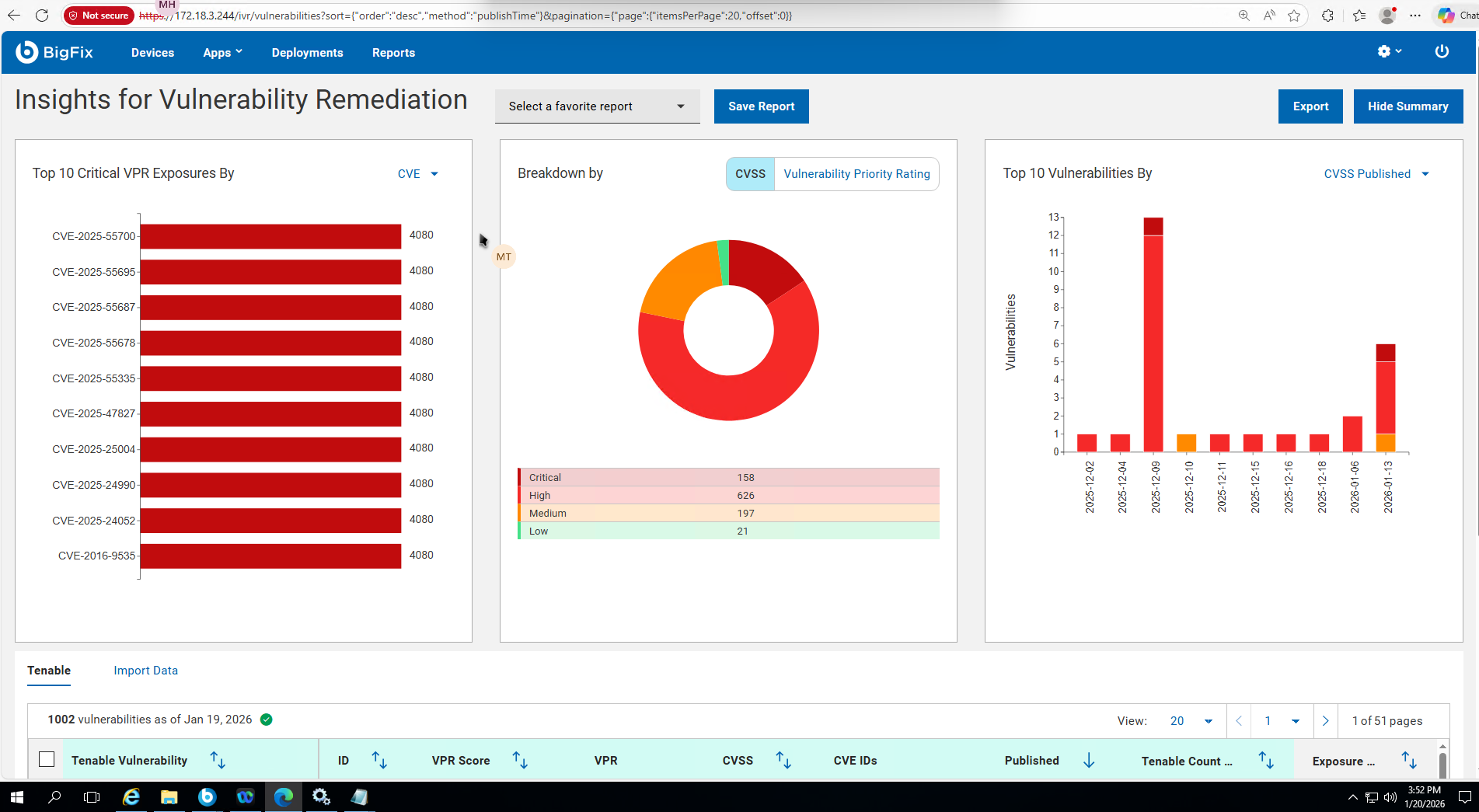
Task: Switch breakdown to Vulnerability Priority Rating
Action: (856, 174)
